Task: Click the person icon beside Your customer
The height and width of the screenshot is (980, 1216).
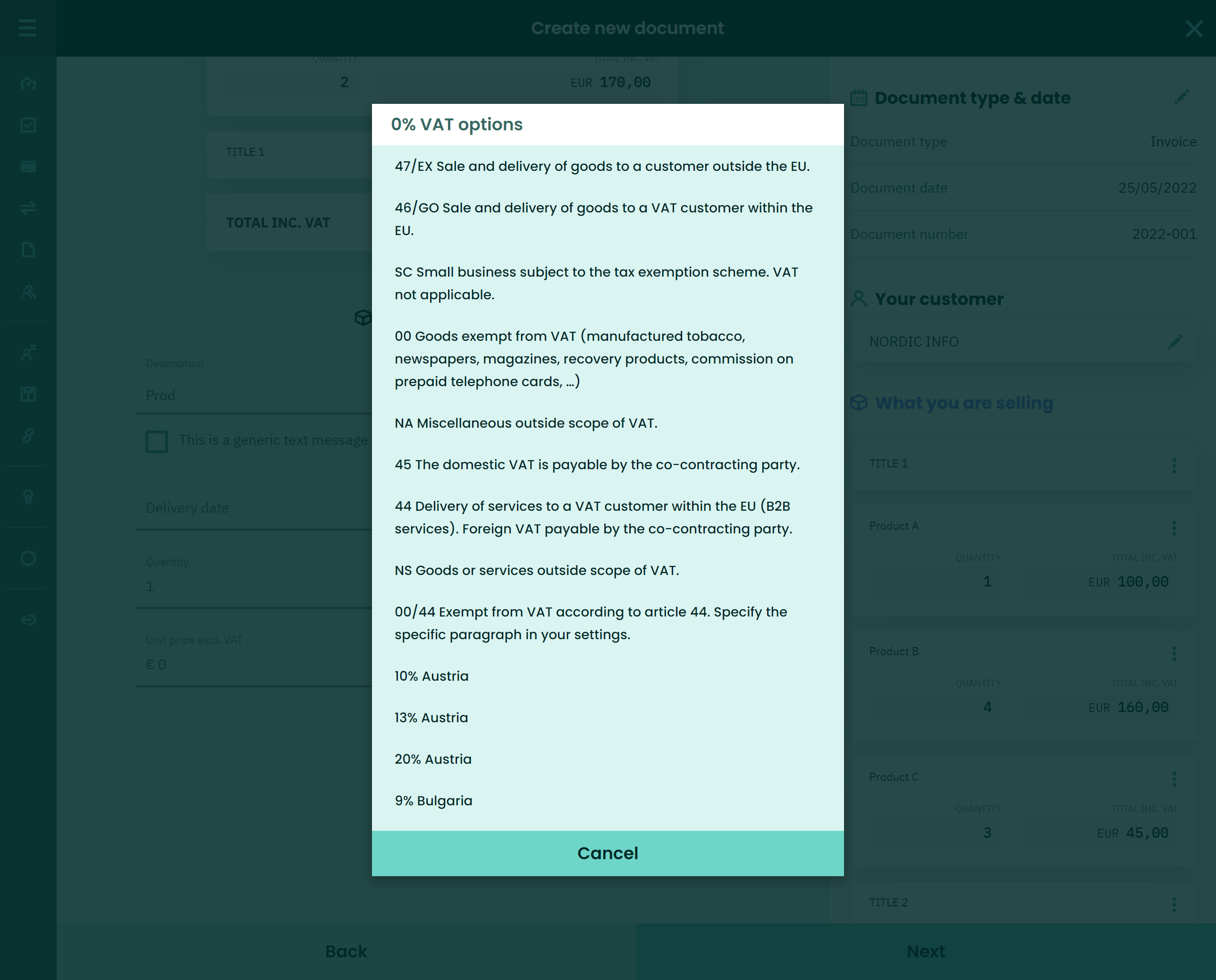Action: (859, 299)
